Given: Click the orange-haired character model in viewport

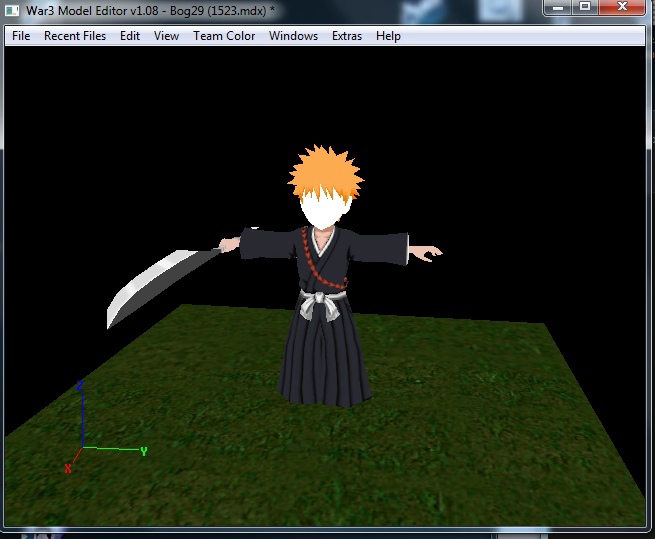Looking at the screenshot, I should coord(324,278).
